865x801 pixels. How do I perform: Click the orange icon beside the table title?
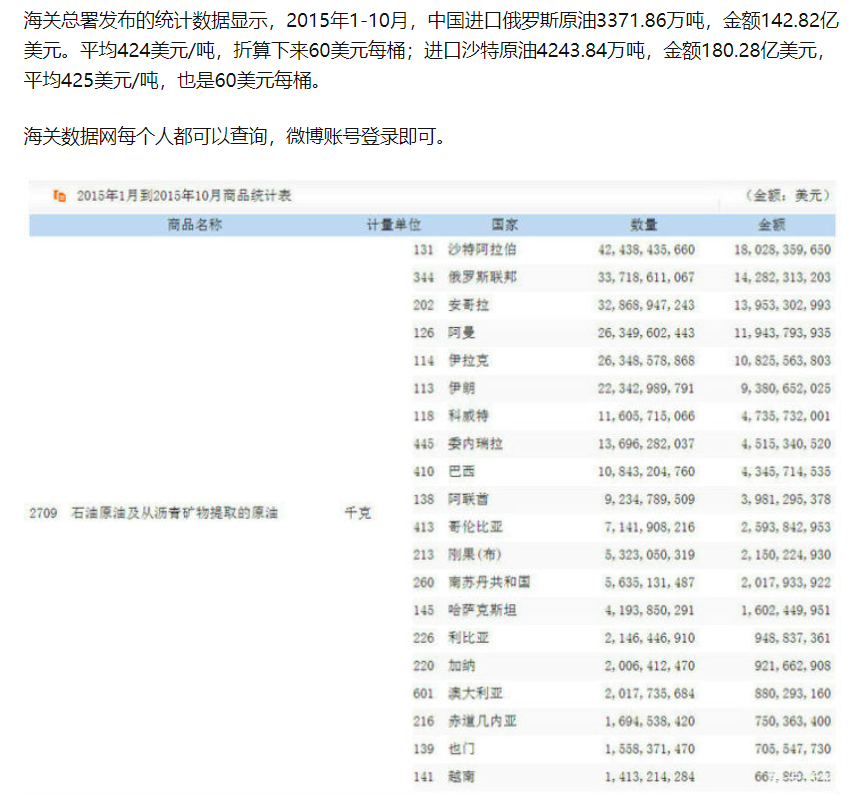60,196
